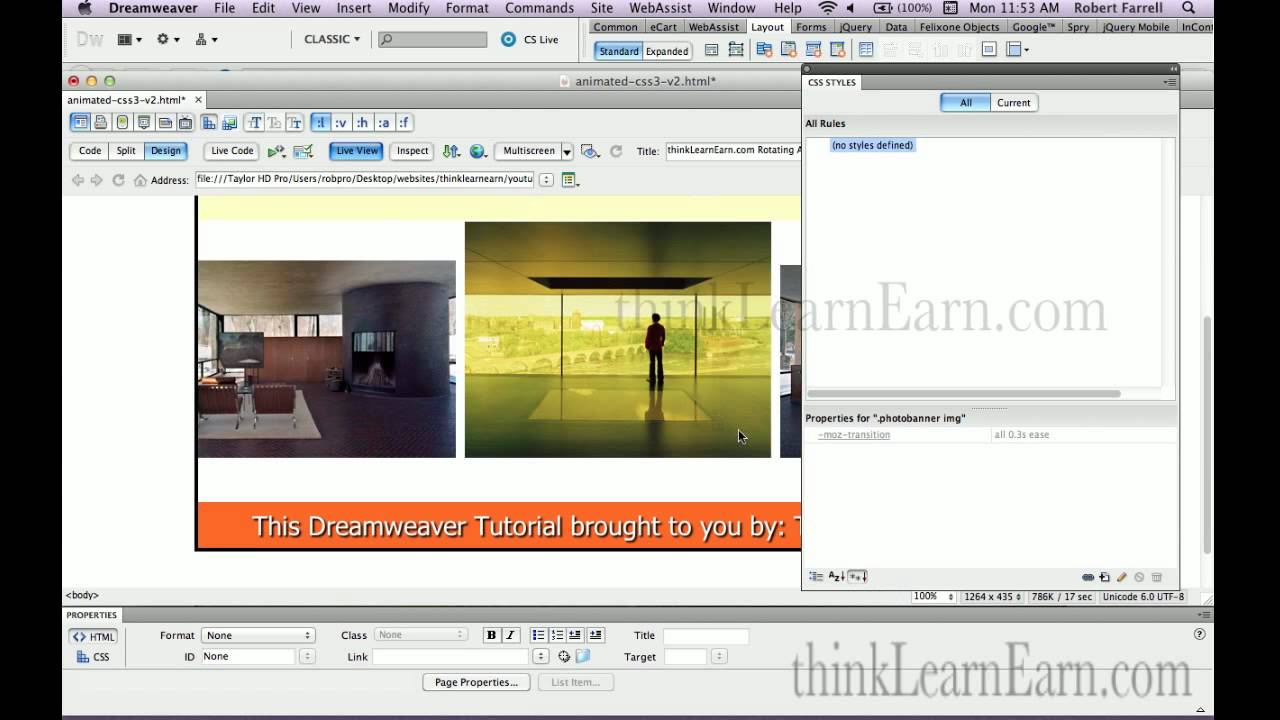Click the Insert Table icon in Layout bar
1280x720 pixels.
866,50
